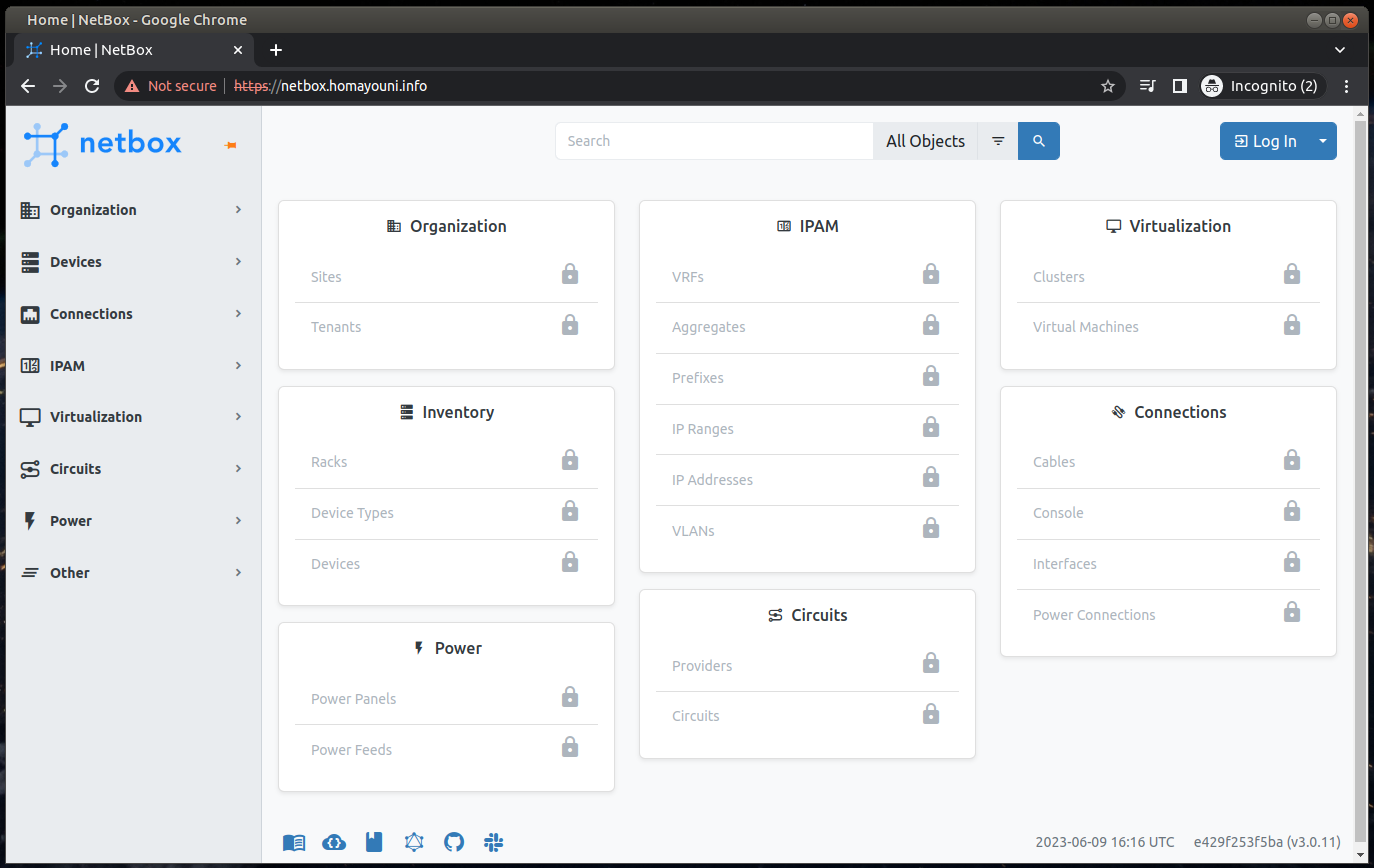Viewport: 1374px width, 868px height.
Task: Click the lock icon beside Sites
Action: [x=570, y=274]
